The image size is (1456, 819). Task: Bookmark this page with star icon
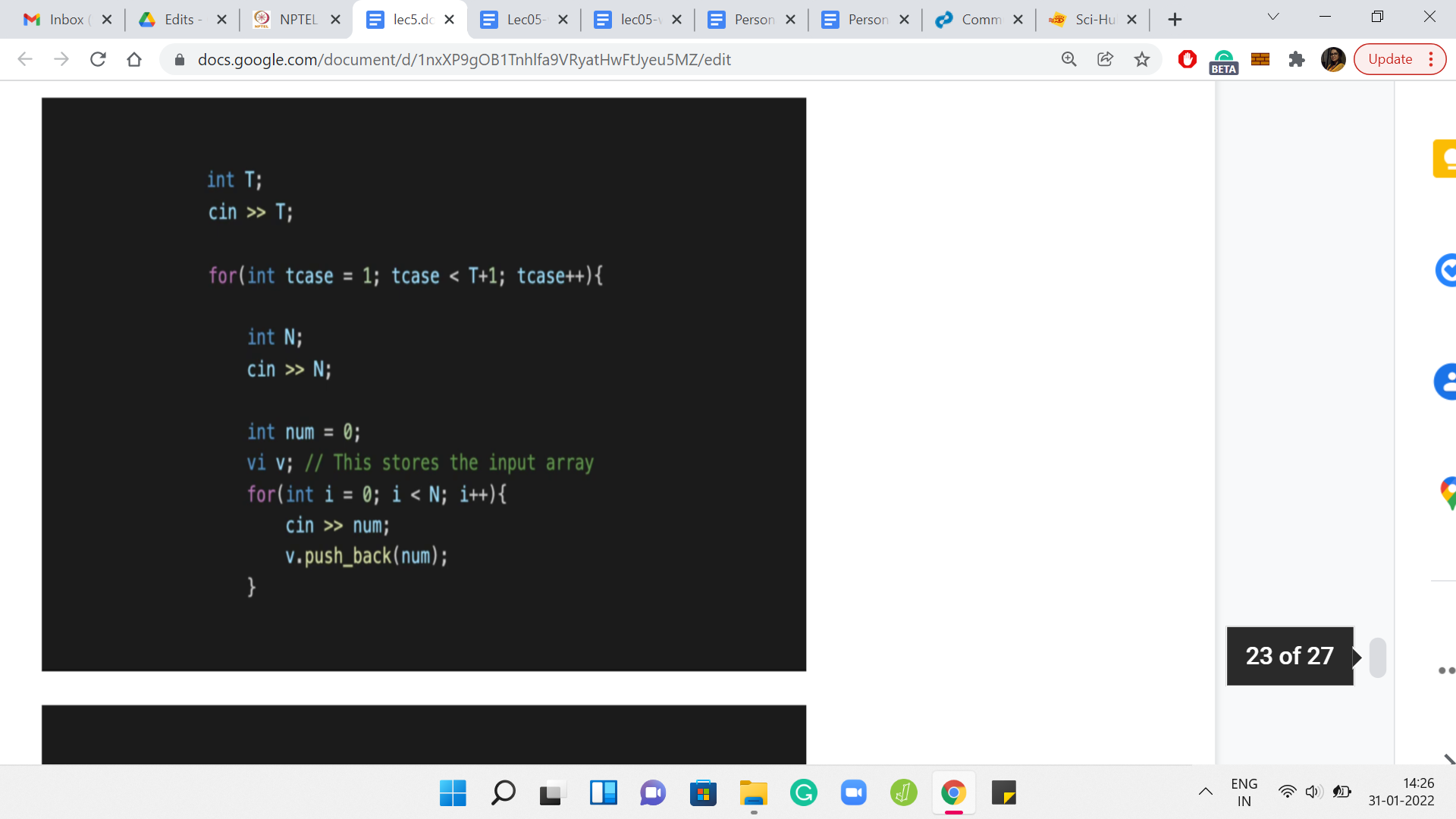pos(1142,59)
